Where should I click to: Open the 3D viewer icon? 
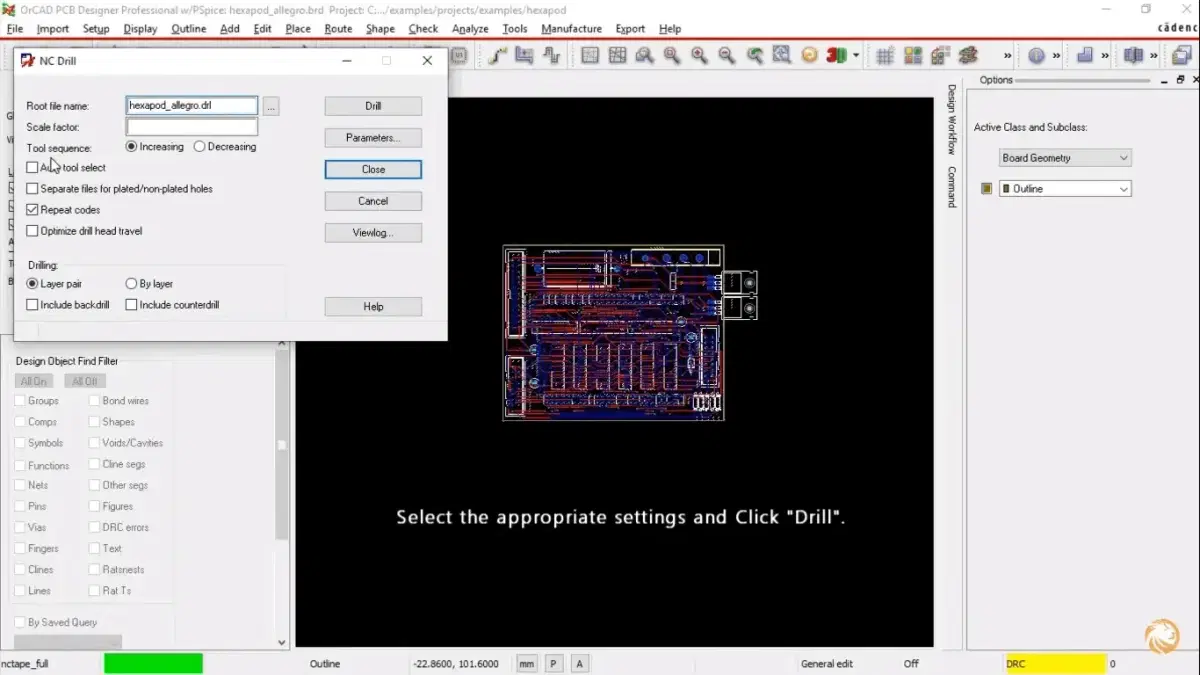pos(836,56)
